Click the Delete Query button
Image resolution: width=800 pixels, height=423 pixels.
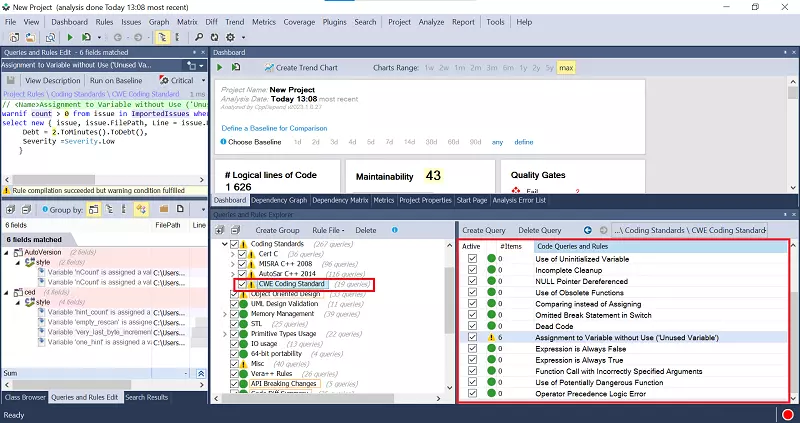coord(539,230)
